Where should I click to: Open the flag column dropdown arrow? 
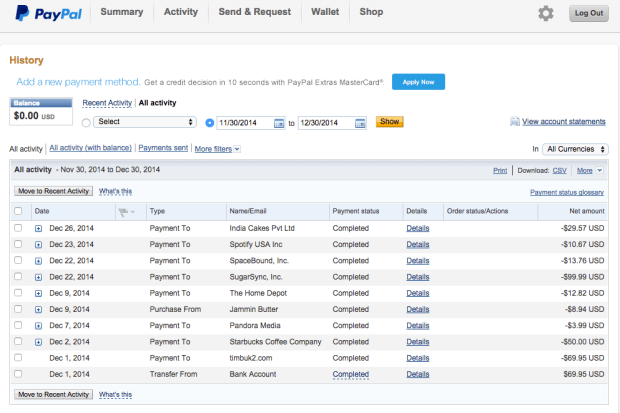(x=132, y=212)
